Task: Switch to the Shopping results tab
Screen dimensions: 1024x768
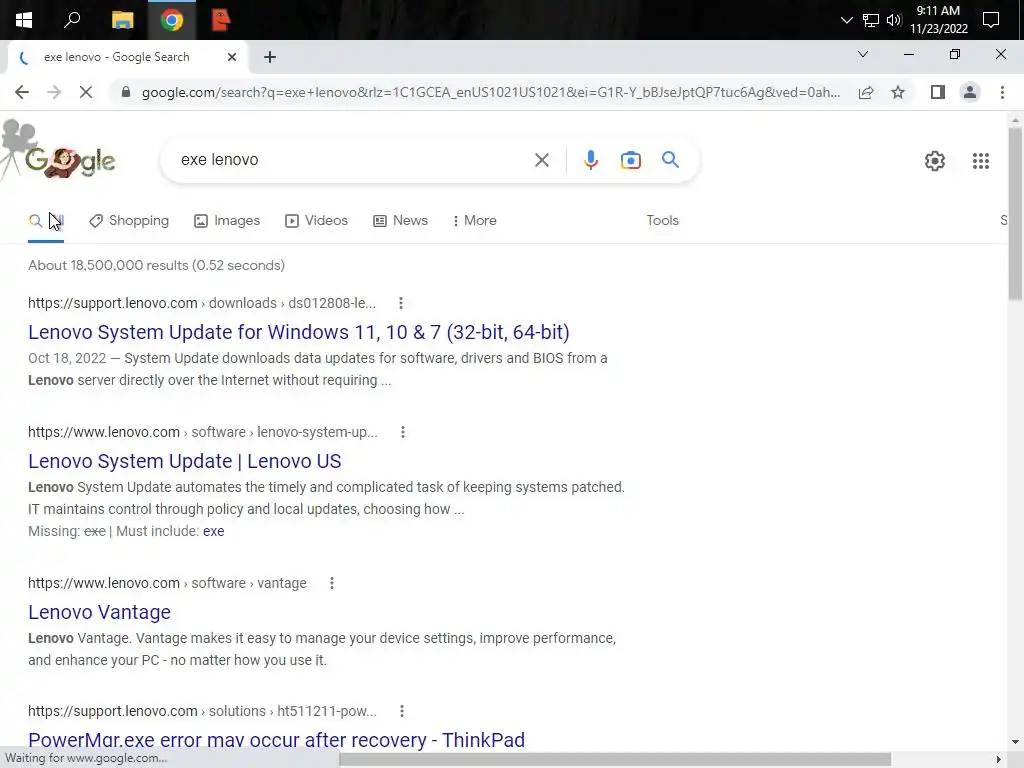Action: [x=129, y=221]
